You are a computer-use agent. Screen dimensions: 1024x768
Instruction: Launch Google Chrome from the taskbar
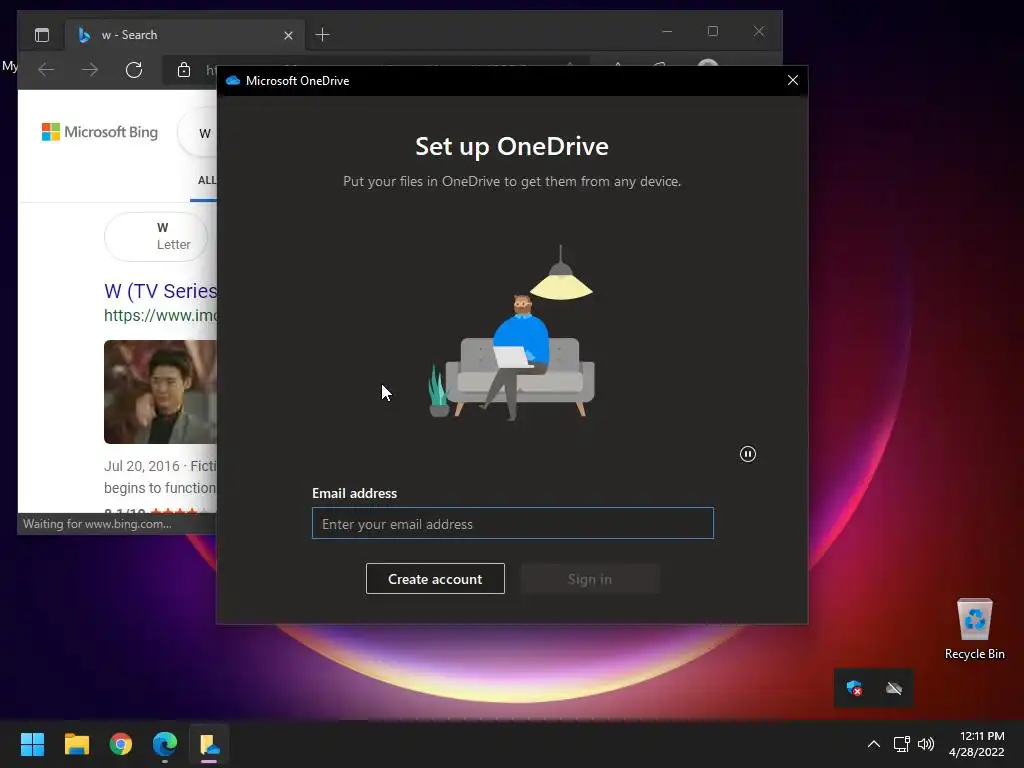121,744
